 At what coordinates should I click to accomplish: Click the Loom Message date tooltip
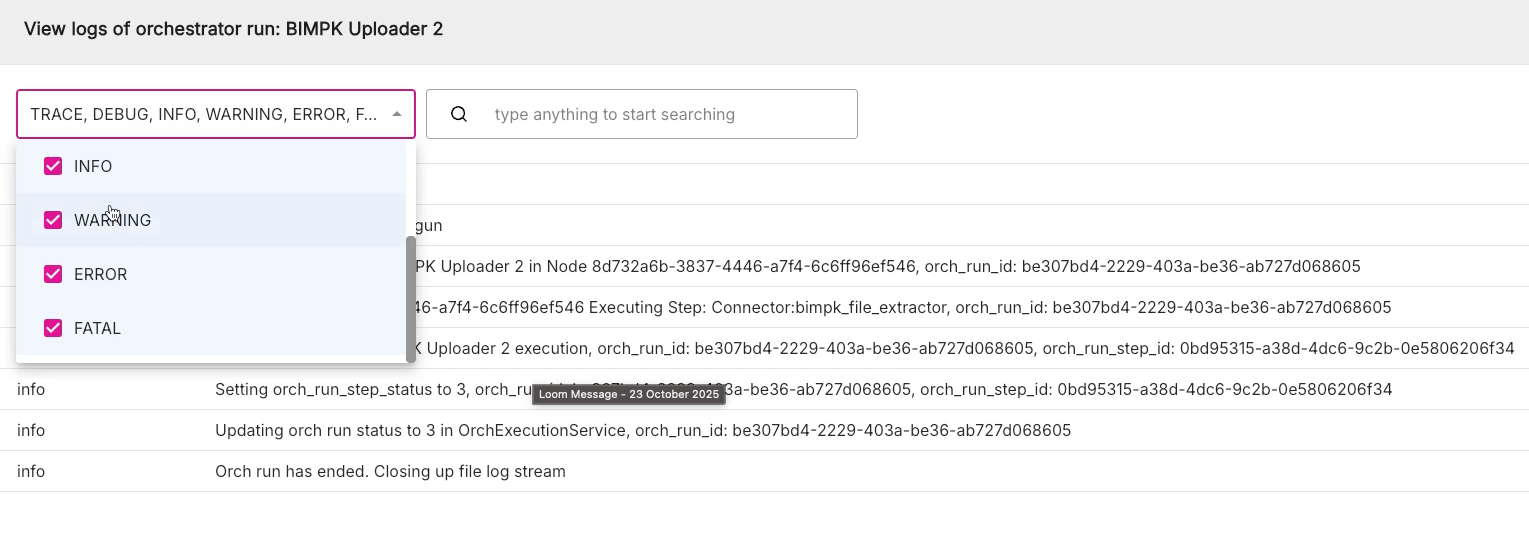[629, 395]
